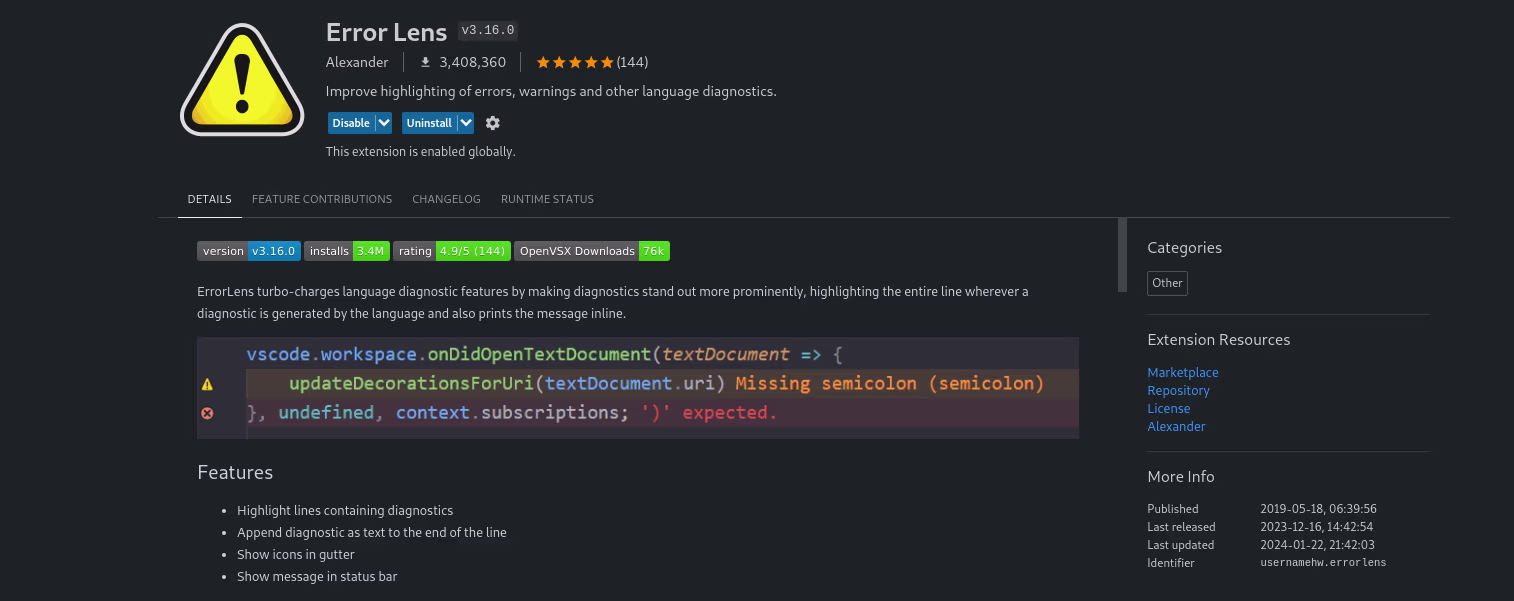Click the yellow warning gutter icon in preview
This screenshot has height=601, width=1514.
(207, 384)
